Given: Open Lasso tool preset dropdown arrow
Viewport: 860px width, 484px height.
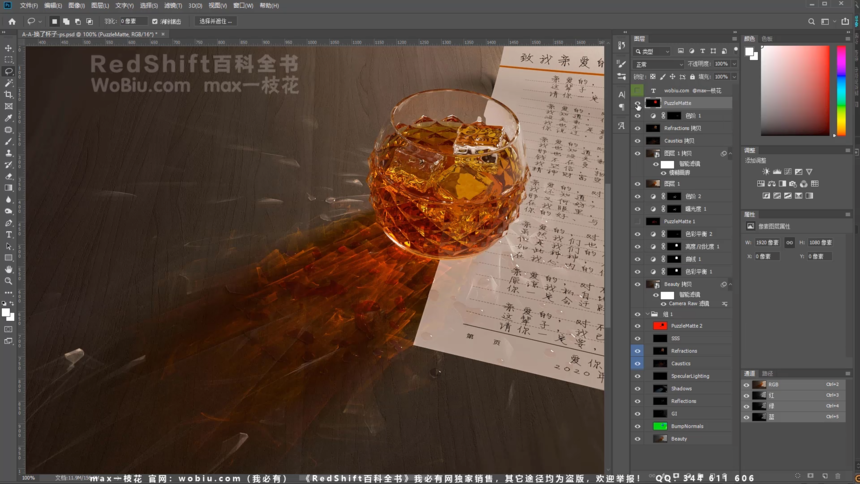Looking at the screenshot, I should click(x=39, y=21).
